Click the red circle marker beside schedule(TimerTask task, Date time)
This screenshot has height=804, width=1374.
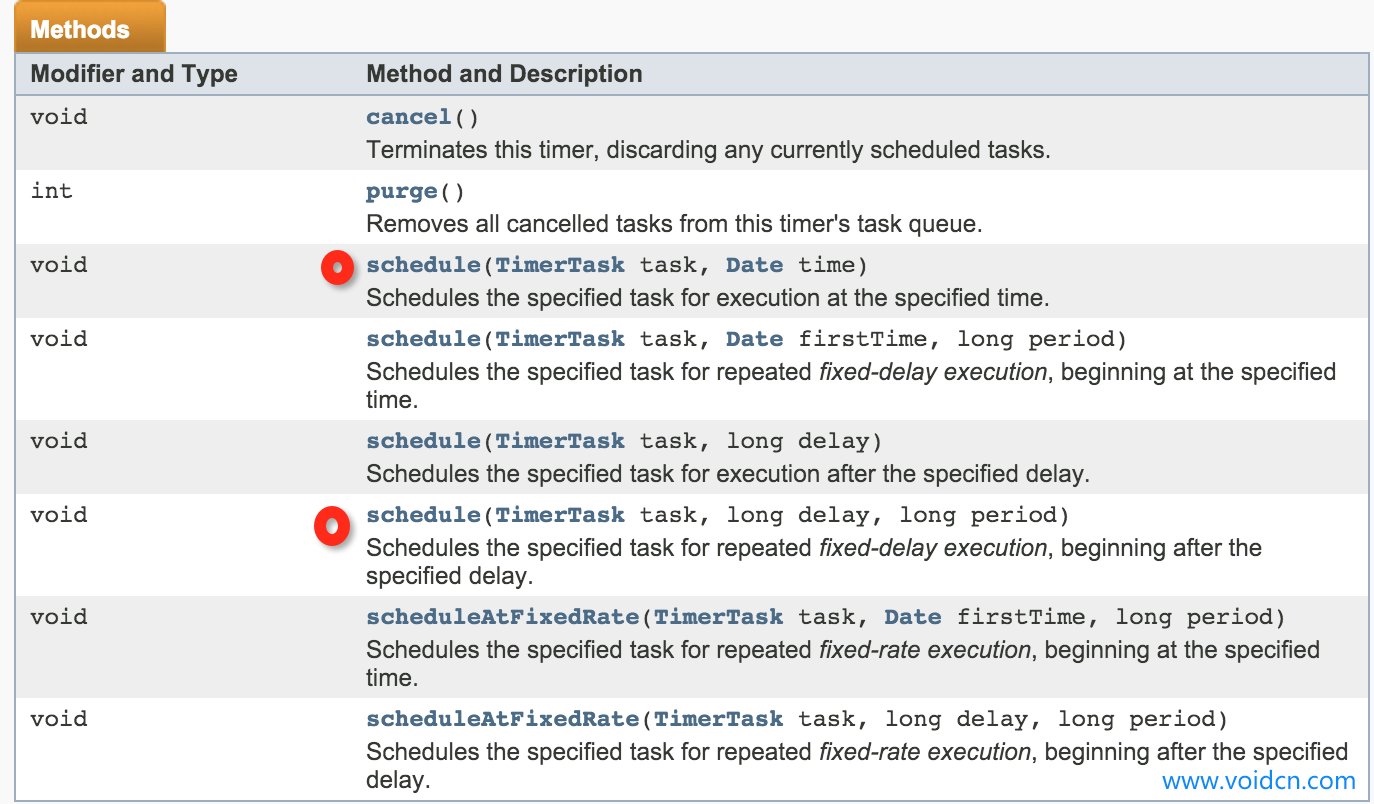[x=337, y=268]
